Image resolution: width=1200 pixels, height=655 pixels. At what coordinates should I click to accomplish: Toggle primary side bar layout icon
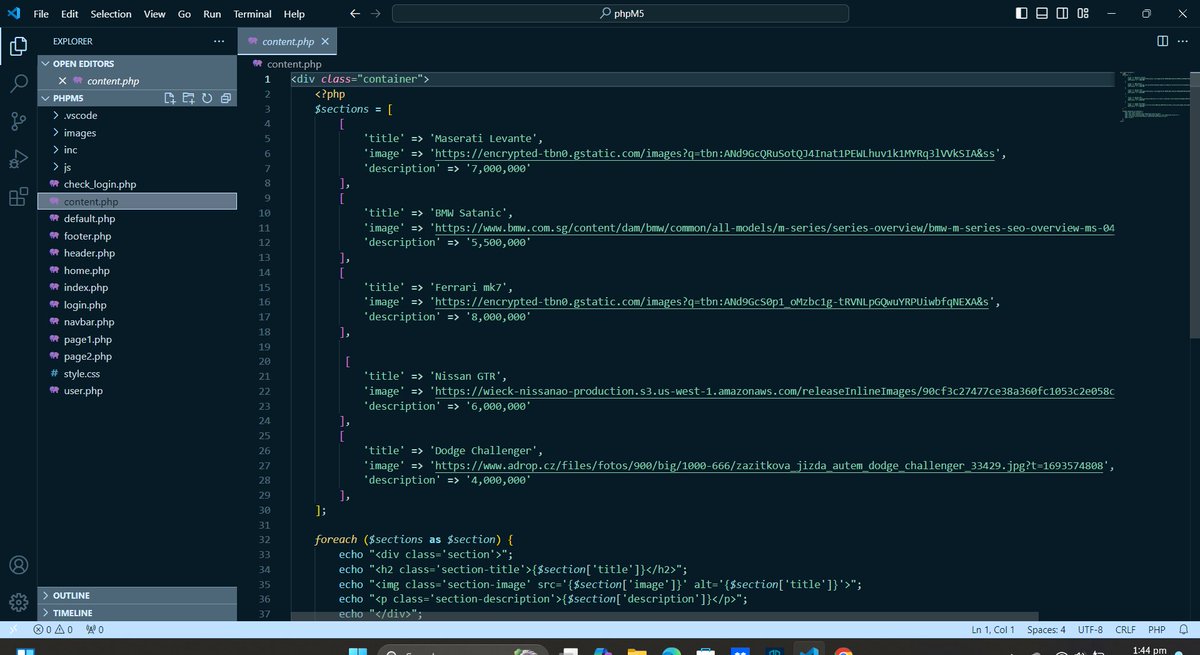(1021, 14)
